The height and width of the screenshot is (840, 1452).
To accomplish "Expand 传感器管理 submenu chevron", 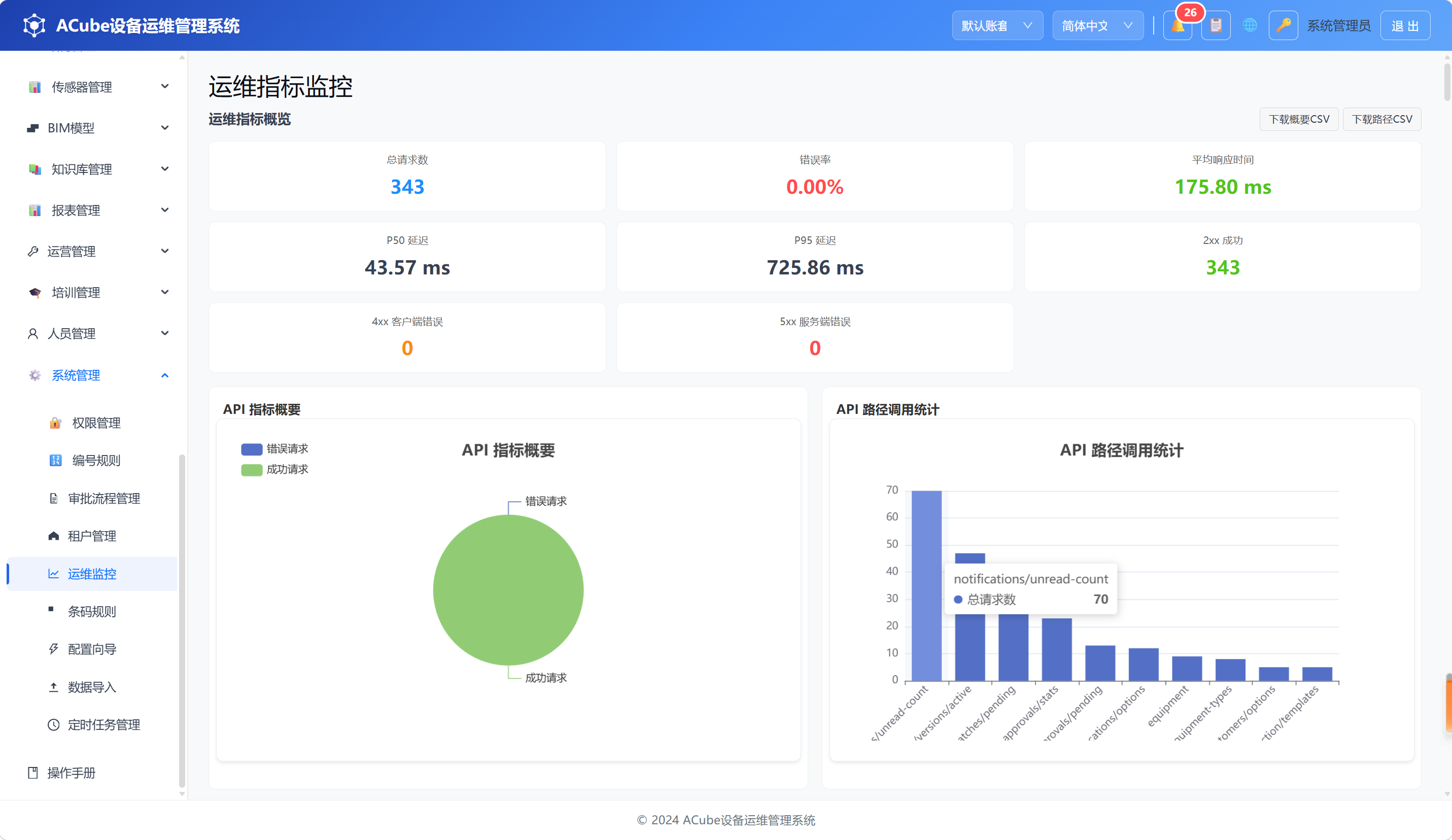I will (165, 86).
